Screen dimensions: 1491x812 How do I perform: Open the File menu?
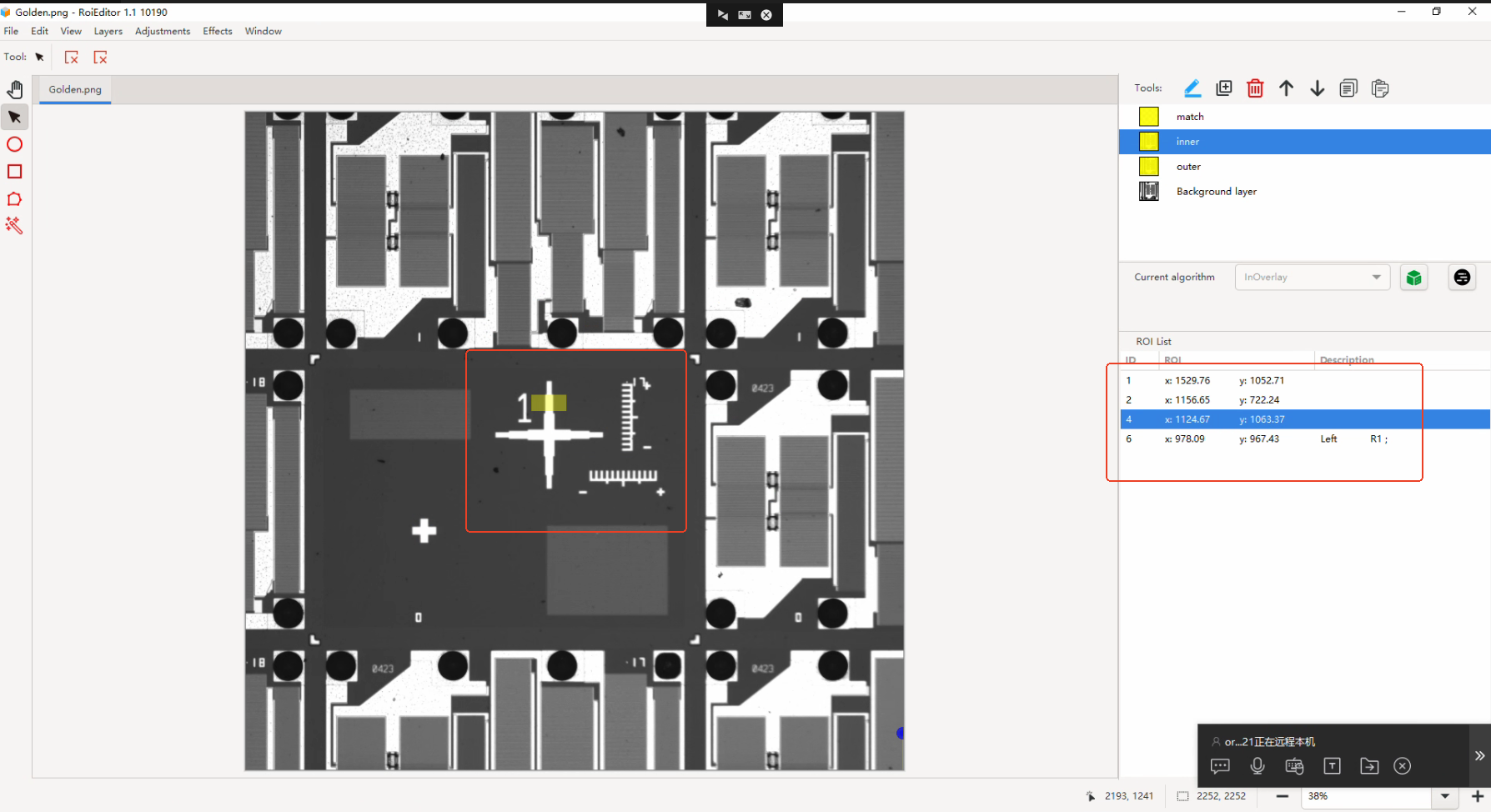(x=11, y=31)
